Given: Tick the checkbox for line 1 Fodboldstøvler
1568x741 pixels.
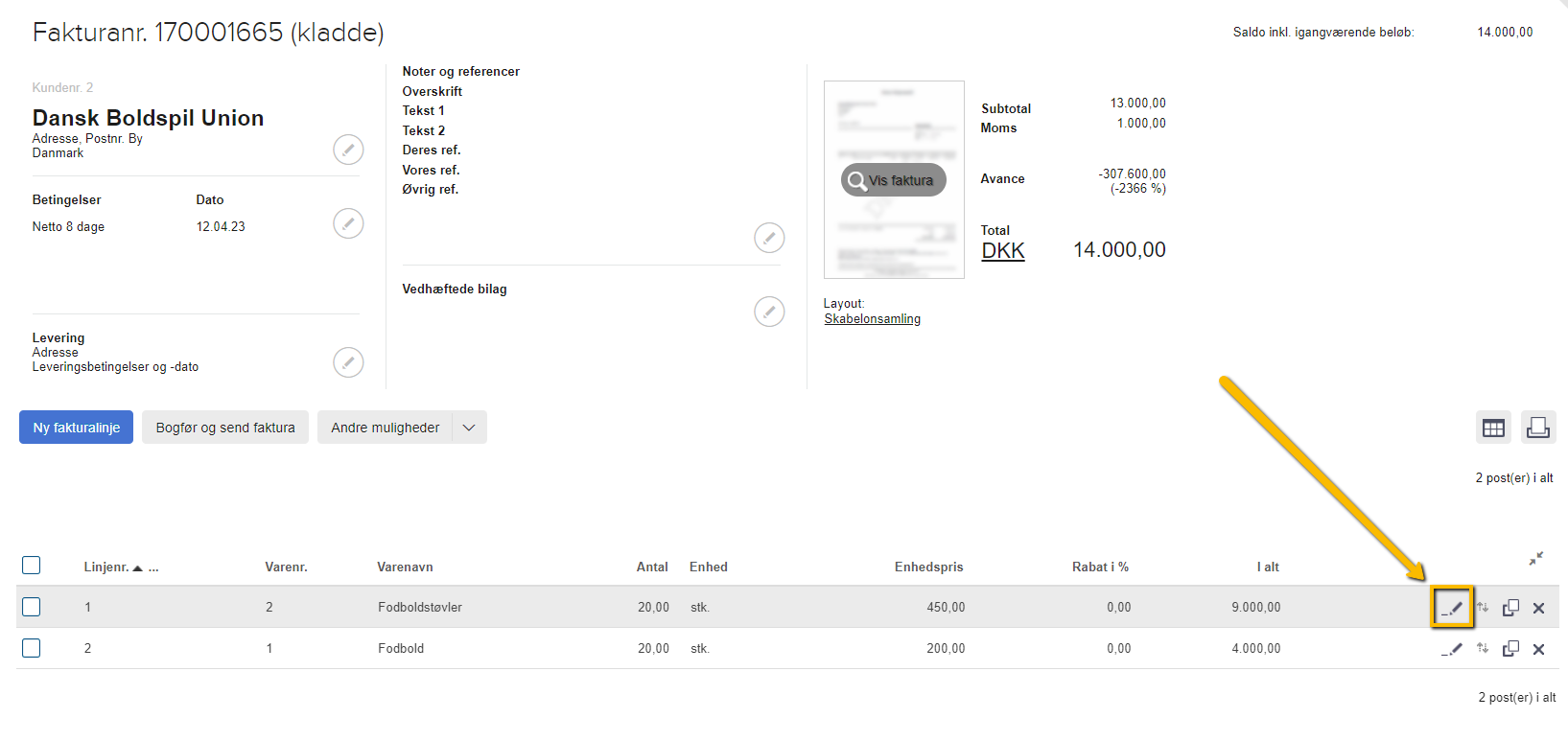Looking at the screenshot, I should tap(32, 607).
